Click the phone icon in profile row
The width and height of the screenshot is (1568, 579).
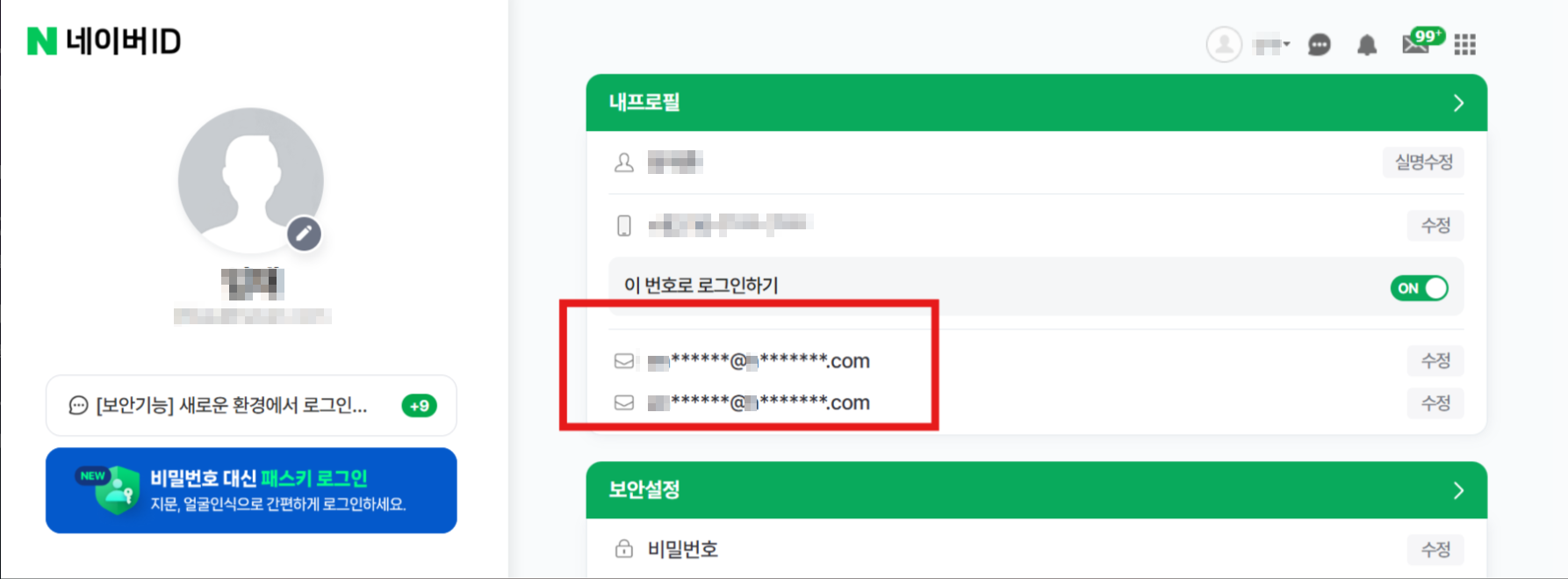pos(623,226)
